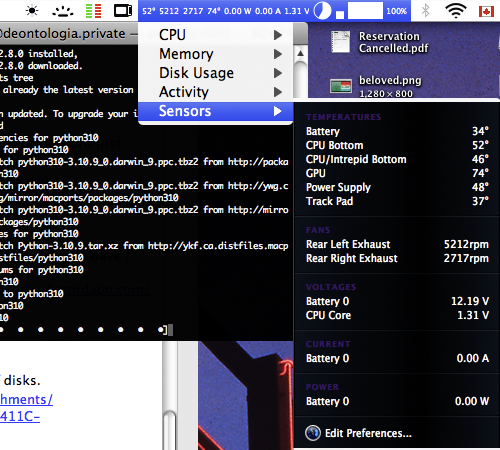This screenshot has height=450, width=500.
Task: Click the CPU/Intrepid Bottom row
Action: click(x=397, y=159)
